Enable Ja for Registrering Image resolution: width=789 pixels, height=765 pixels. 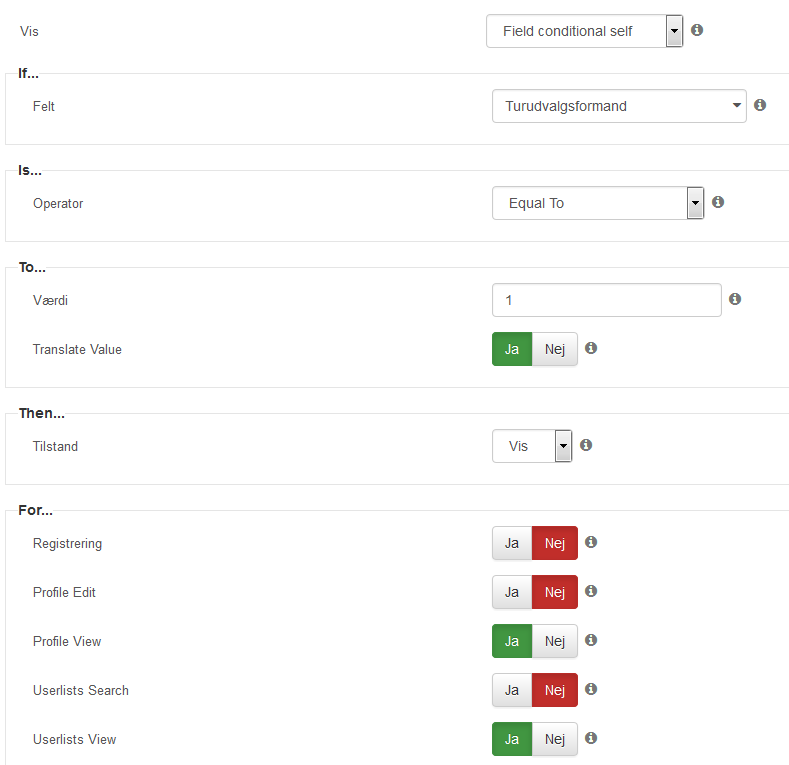[x=512, y=543]
